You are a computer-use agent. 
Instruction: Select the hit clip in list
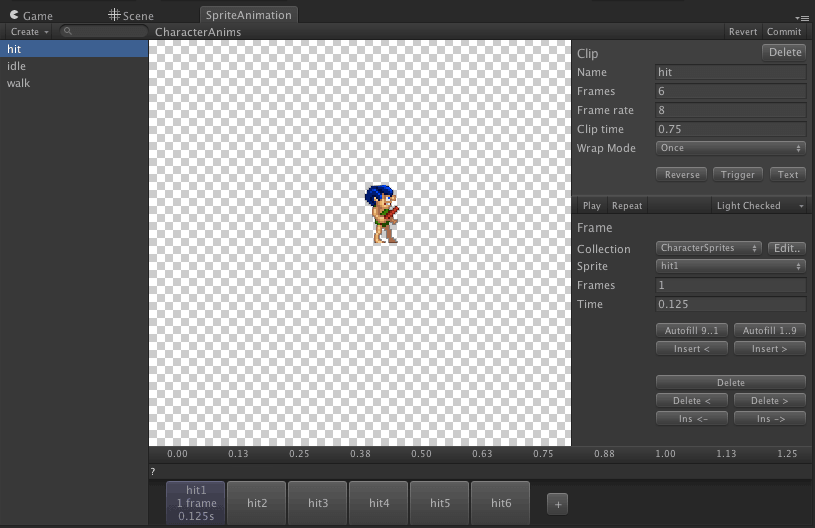click(x=74, y=49)
